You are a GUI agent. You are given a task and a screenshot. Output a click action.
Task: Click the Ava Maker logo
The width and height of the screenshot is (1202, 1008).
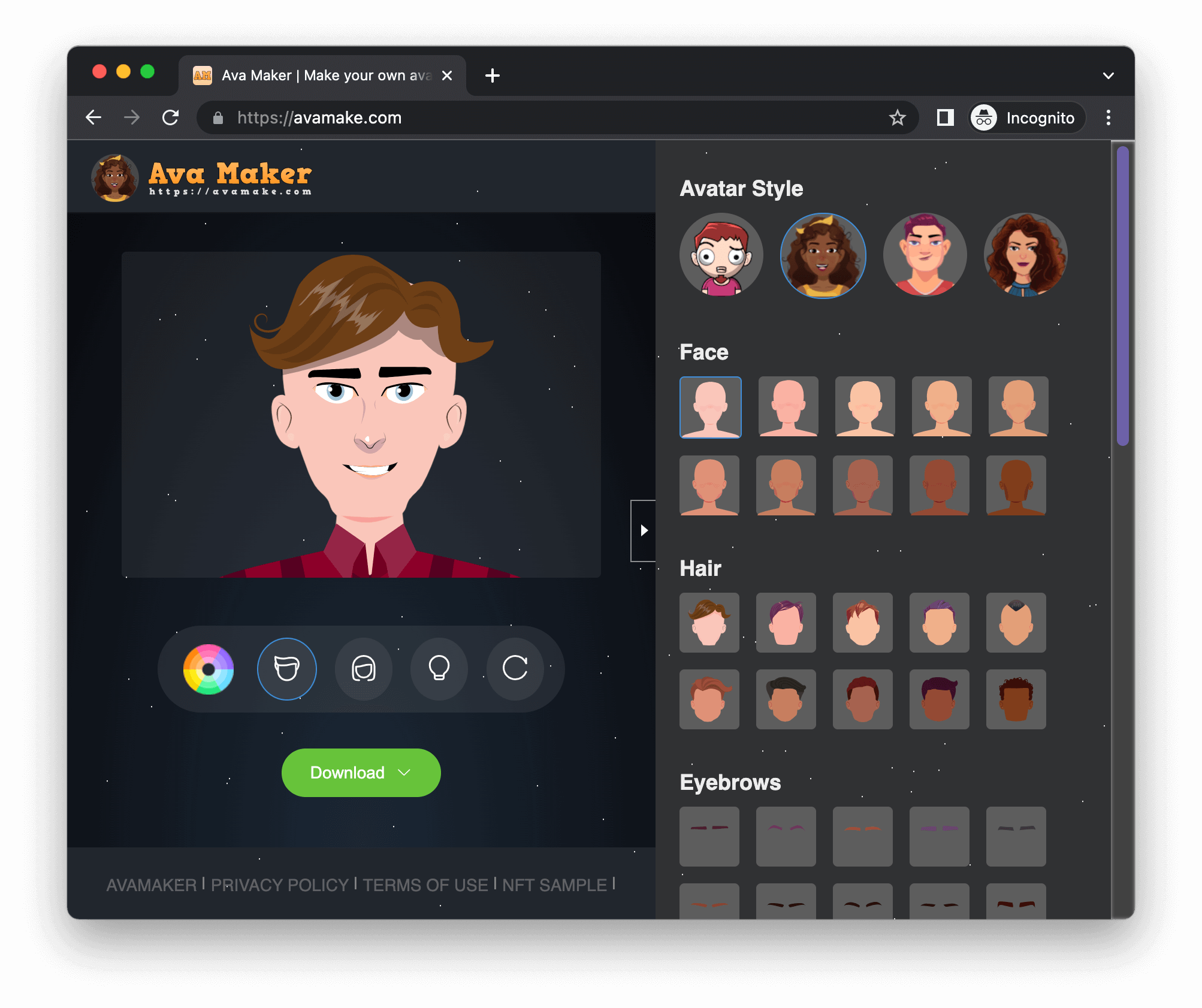click(202, 178)
